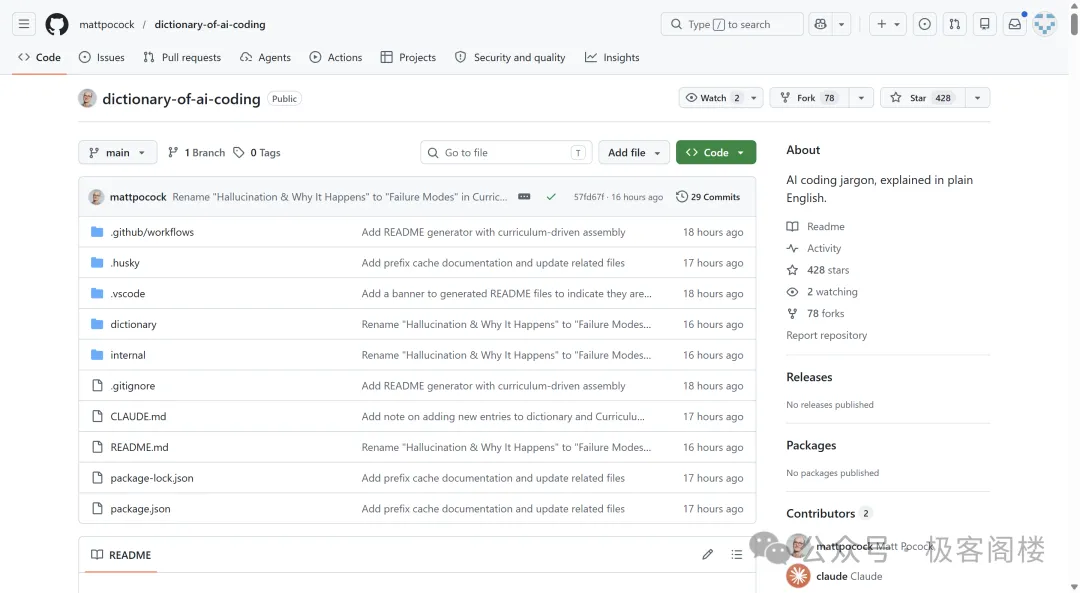Fork the repository
Image resolution: width=1080 pixels, height=593 pixels.
point(809,98)
